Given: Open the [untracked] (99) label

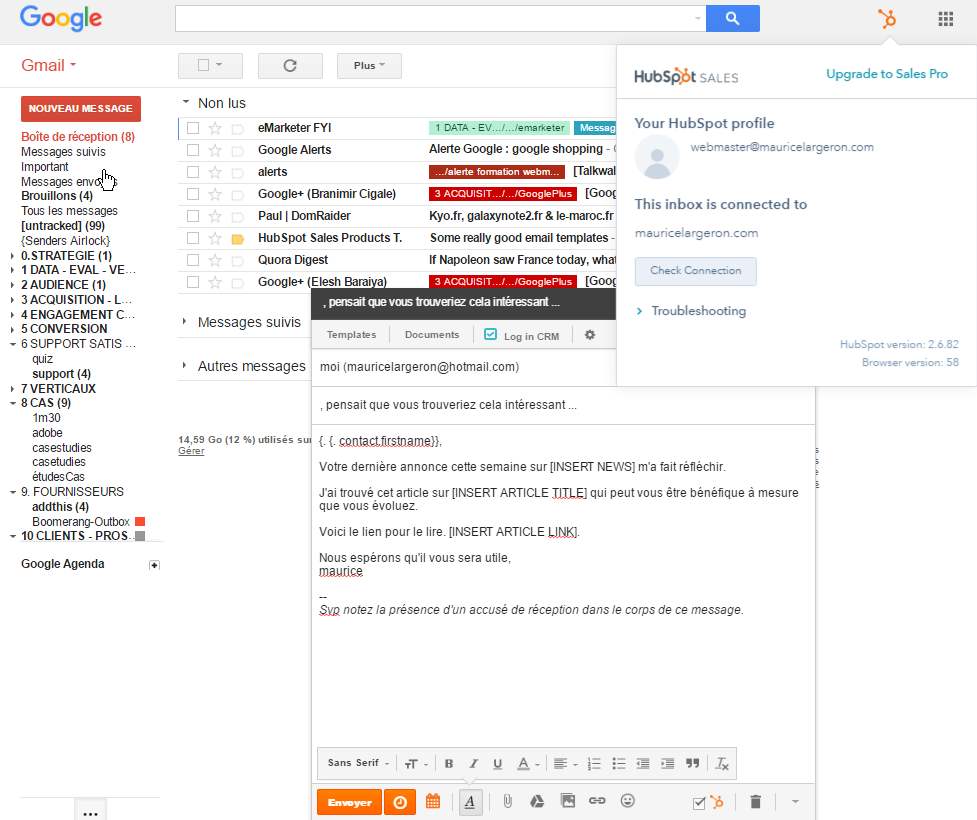Looking at the screenshot, I should pos(63,226).
